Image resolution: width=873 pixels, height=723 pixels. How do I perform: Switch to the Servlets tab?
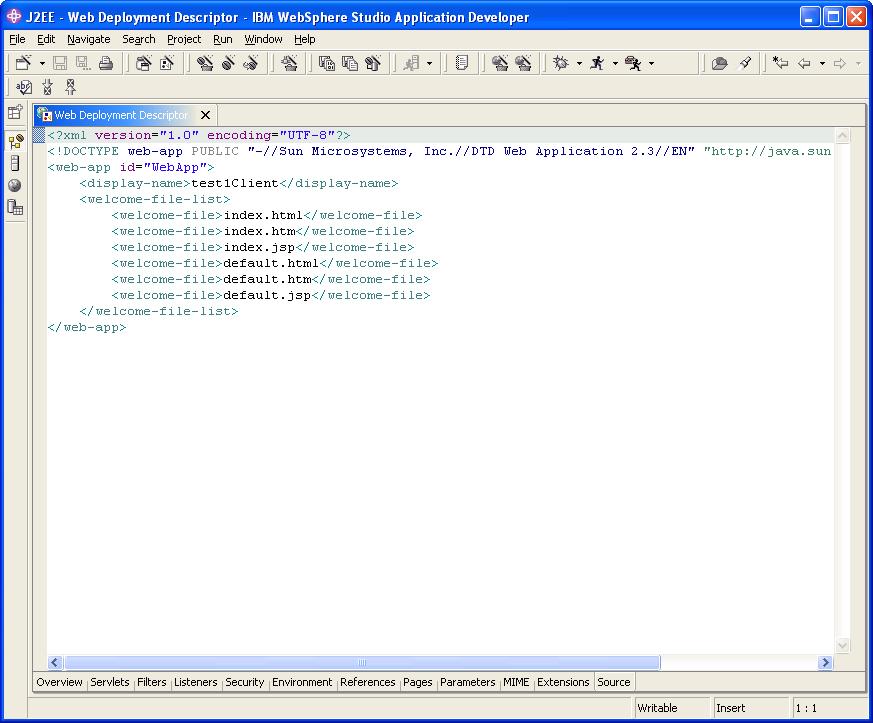[110, 682]
